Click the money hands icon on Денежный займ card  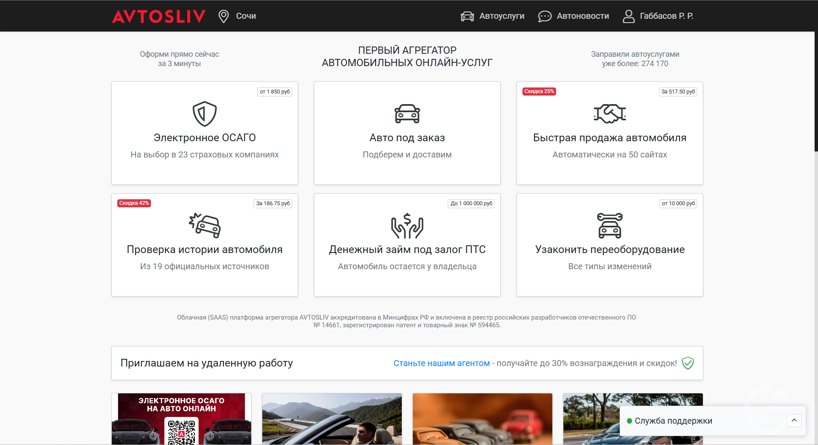pos(407,225)
